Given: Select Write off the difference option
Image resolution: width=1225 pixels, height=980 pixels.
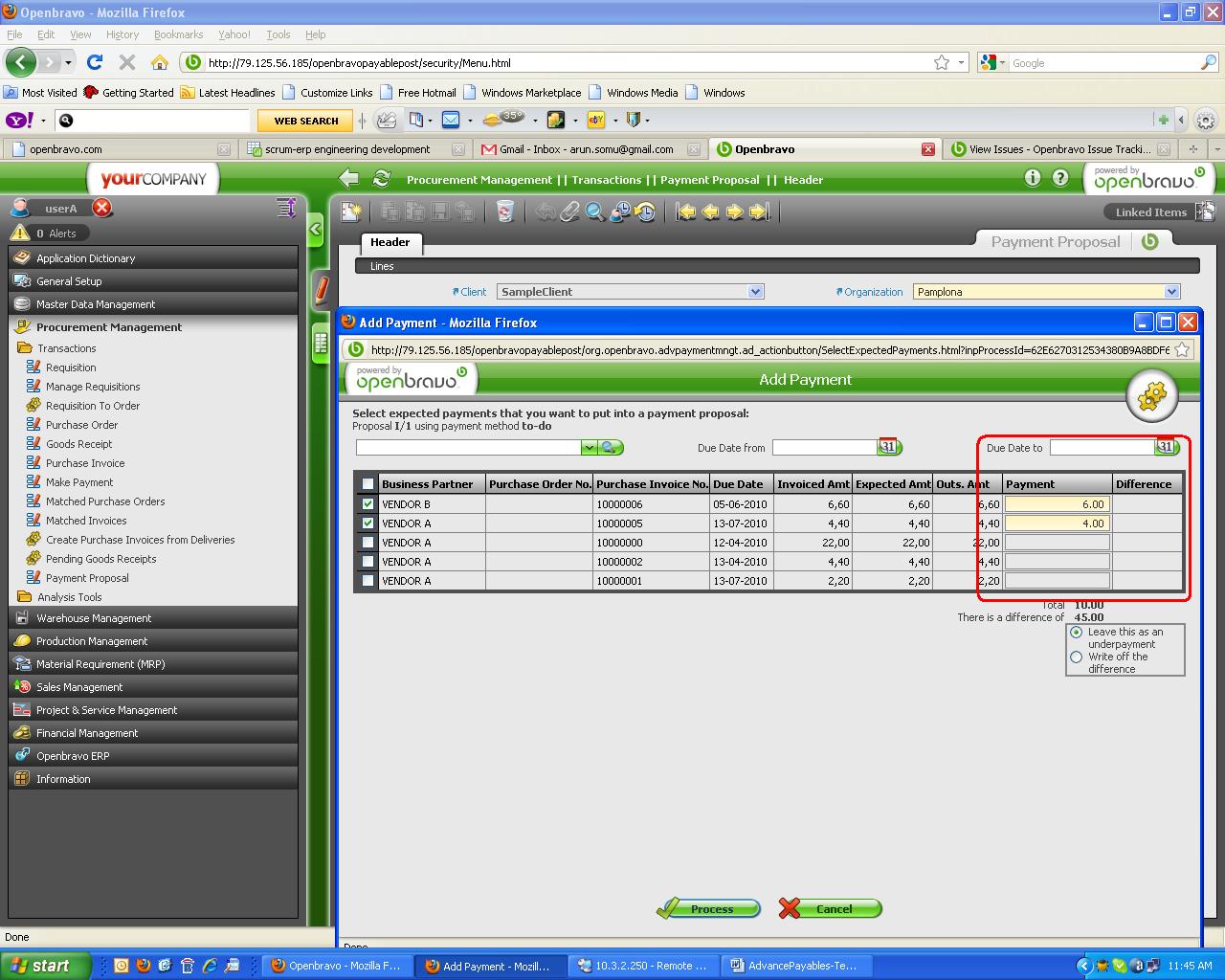Looking at the screenshot, I should 1077,657.
